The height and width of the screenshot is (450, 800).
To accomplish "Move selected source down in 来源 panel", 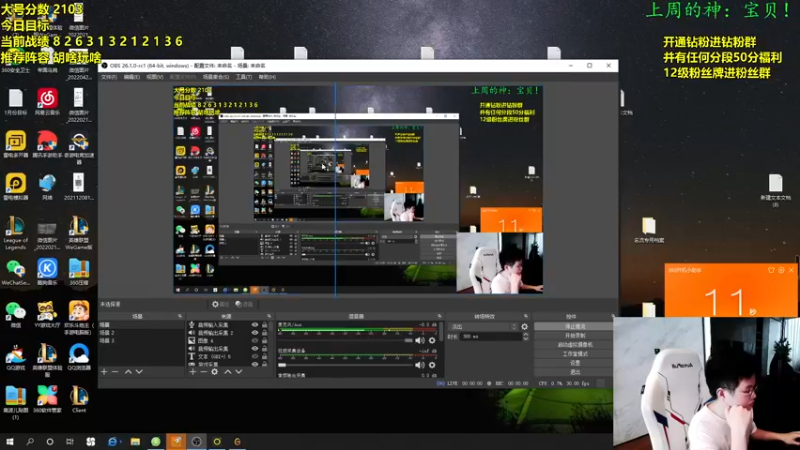I will point(238,372).
